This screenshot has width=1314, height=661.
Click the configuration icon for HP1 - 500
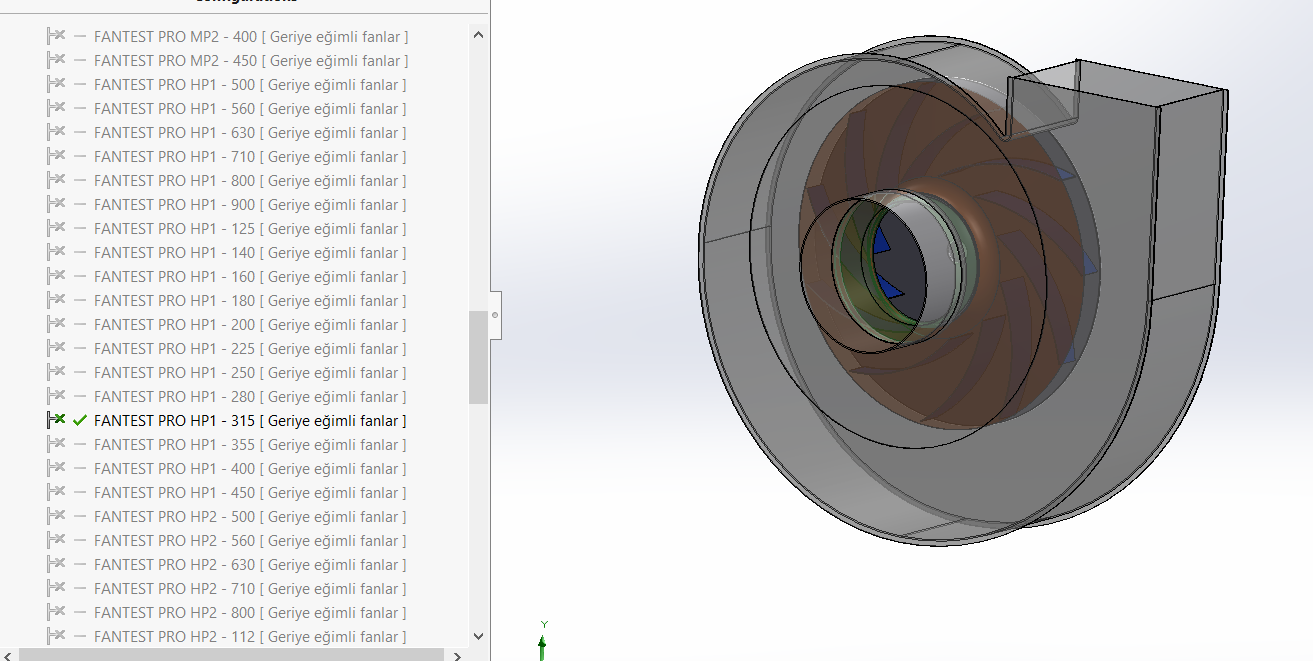tap(57, 84)
